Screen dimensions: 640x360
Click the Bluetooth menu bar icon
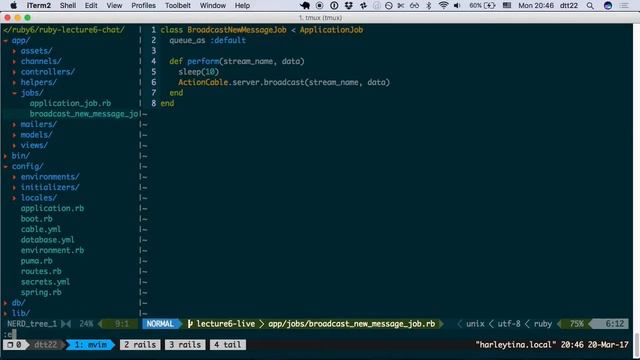coord(429,5)
